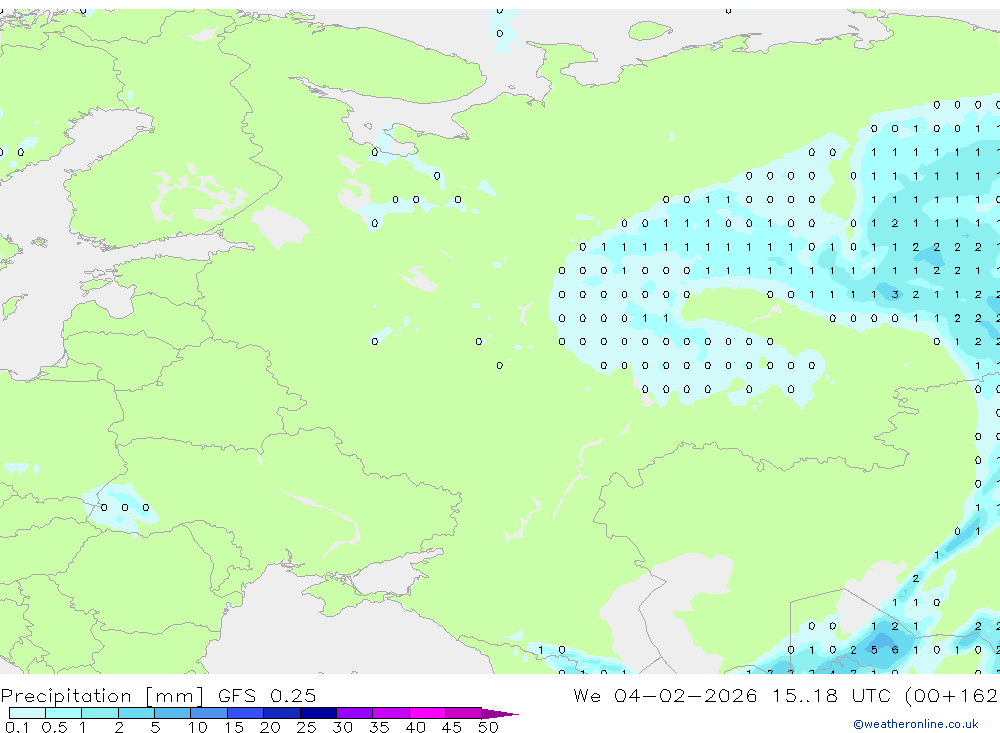Screen dimensions: 1000x733
Task: Click the '5' value beside the 6
Action: coord(874,650)
